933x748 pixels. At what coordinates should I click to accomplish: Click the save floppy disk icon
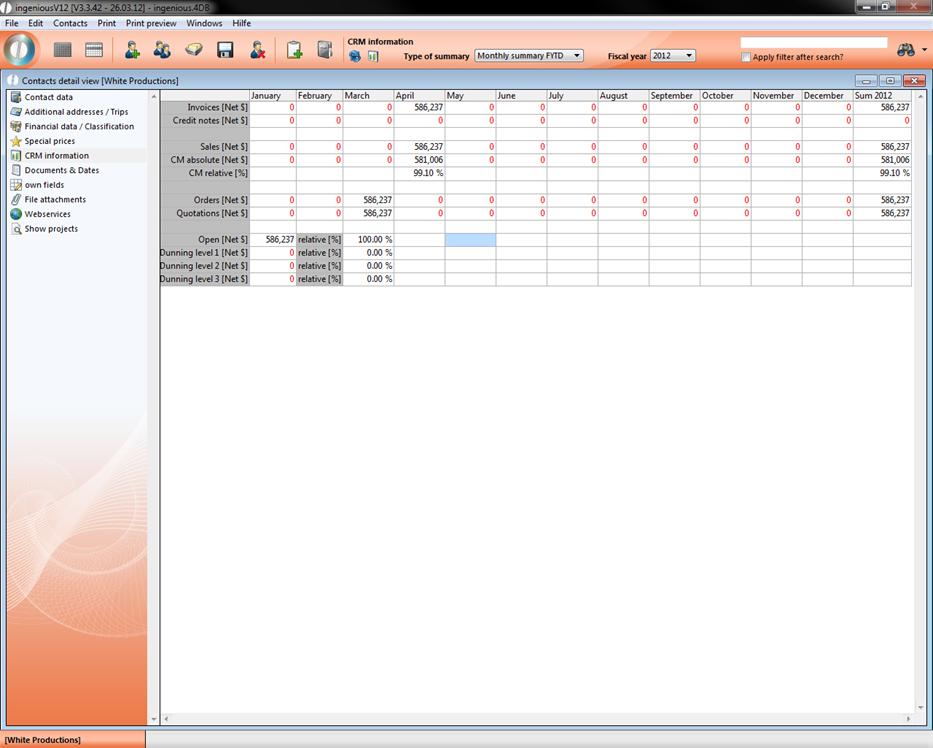tap(225, 50)
